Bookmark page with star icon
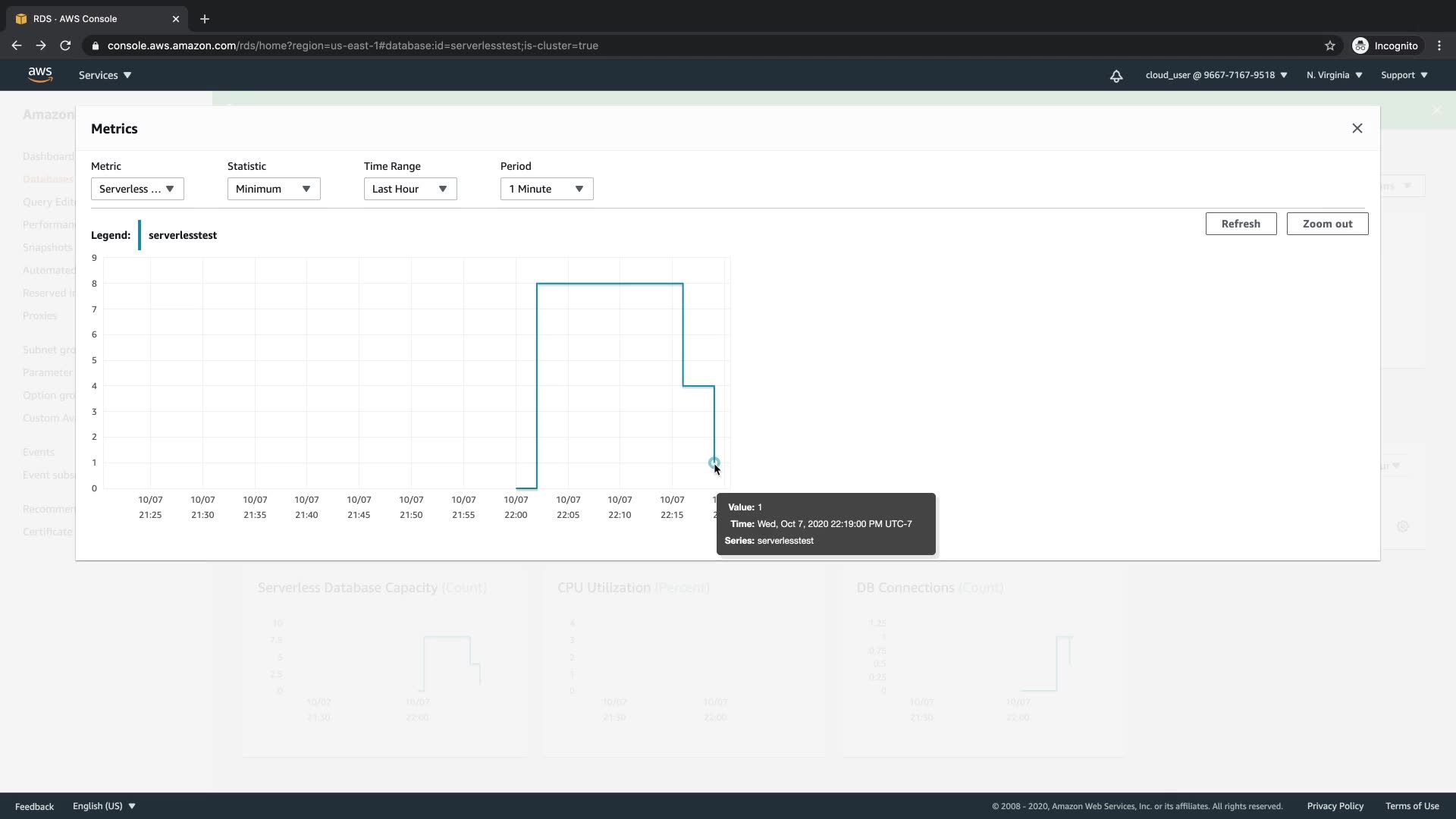 pos(1329,45)
